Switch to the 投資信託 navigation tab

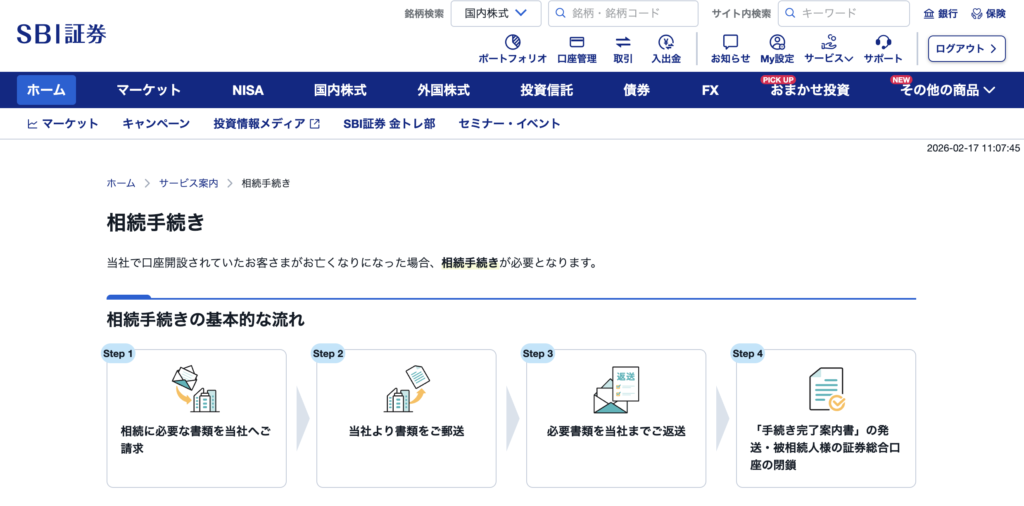point(546,90)
